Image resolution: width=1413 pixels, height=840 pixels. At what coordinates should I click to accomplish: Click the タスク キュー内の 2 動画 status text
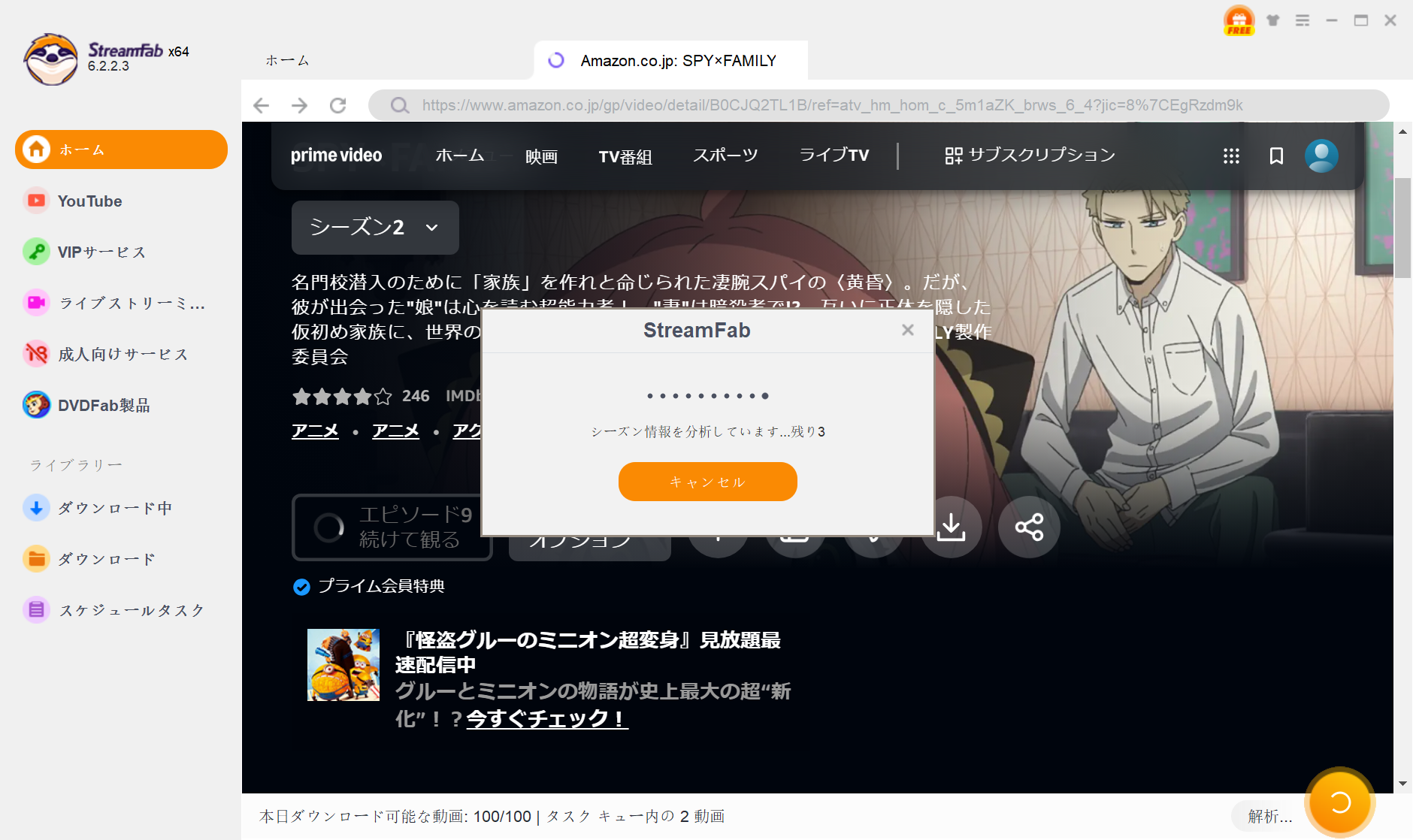click(635, 816)
